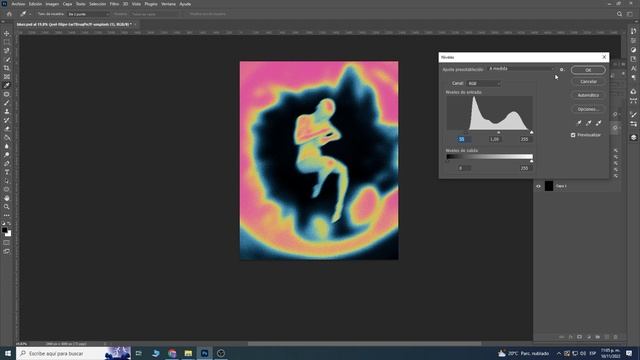Close the Niveles dialog

pos(604,57)
